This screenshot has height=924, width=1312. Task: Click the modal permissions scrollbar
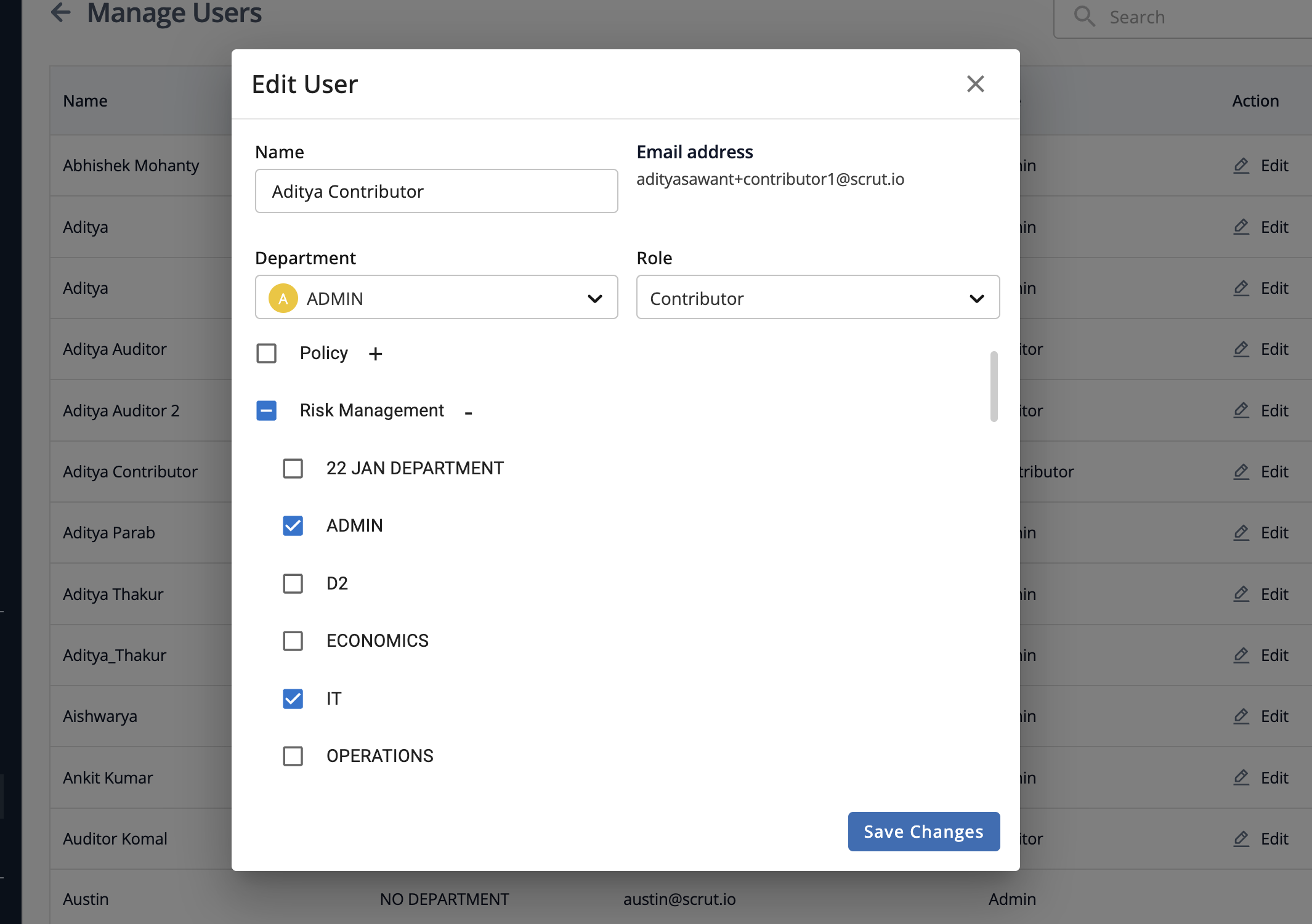994,386
